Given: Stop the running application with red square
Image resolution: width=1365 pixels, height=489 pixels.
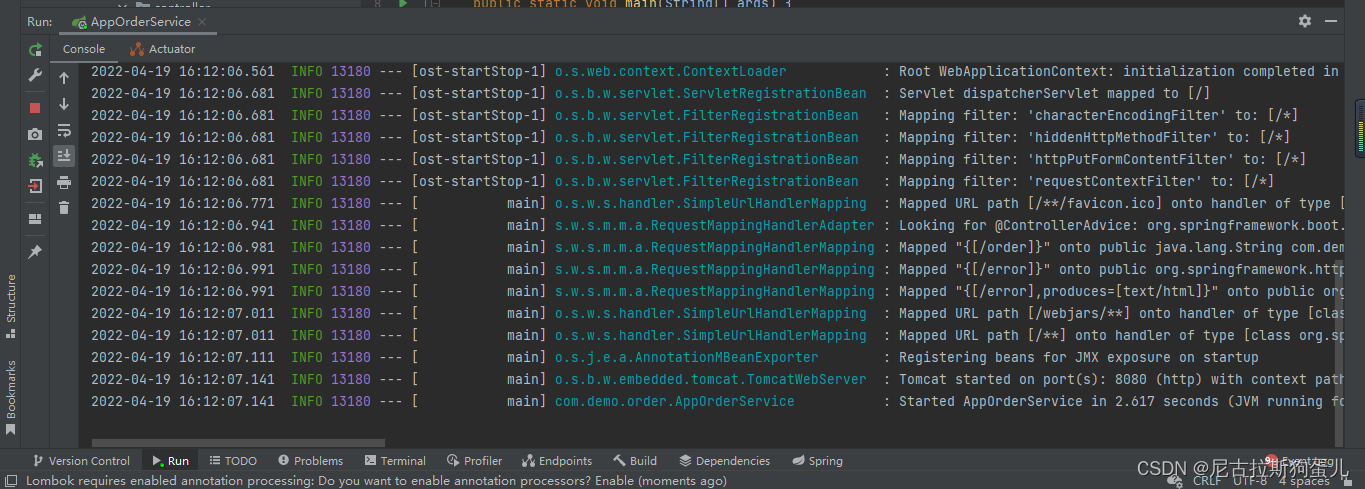Looking at the screenshot, I should 35,108.
